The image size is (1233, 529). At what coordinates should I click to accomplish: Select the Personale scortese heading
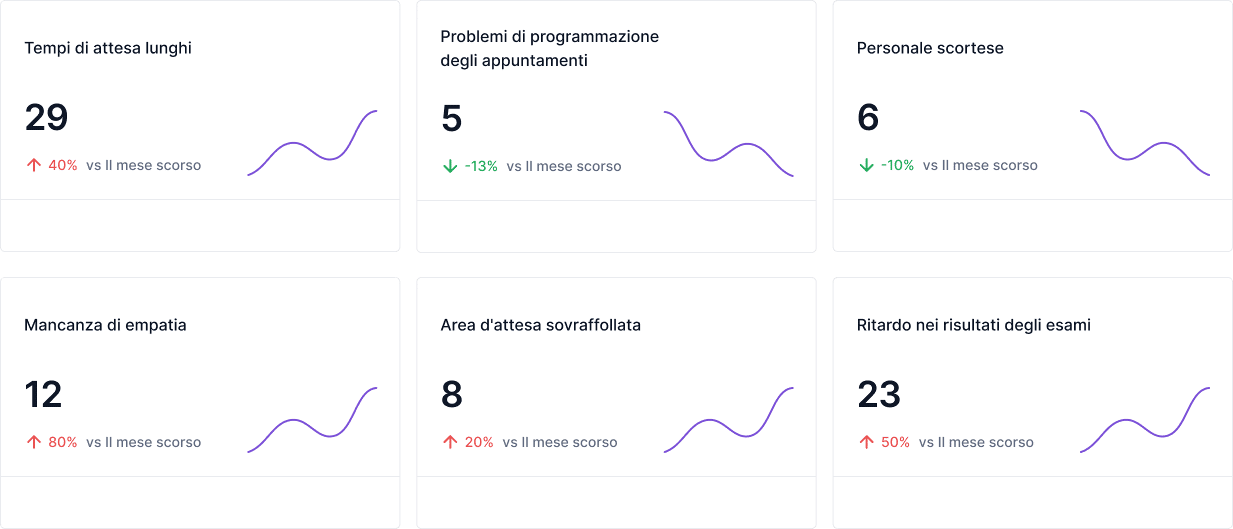930,48
